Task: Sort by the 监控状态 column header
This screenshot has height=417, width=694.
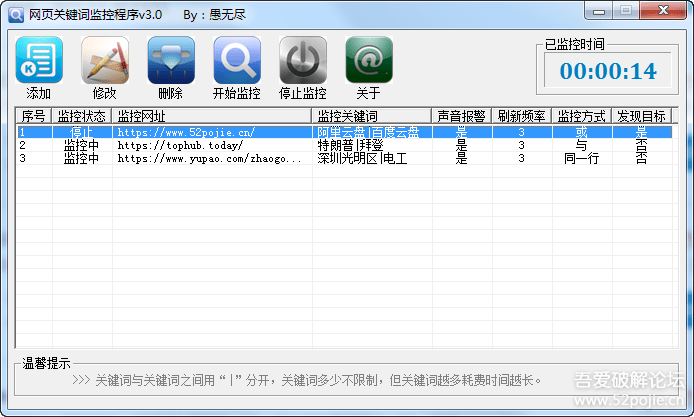Action: (x=81, y=116)
